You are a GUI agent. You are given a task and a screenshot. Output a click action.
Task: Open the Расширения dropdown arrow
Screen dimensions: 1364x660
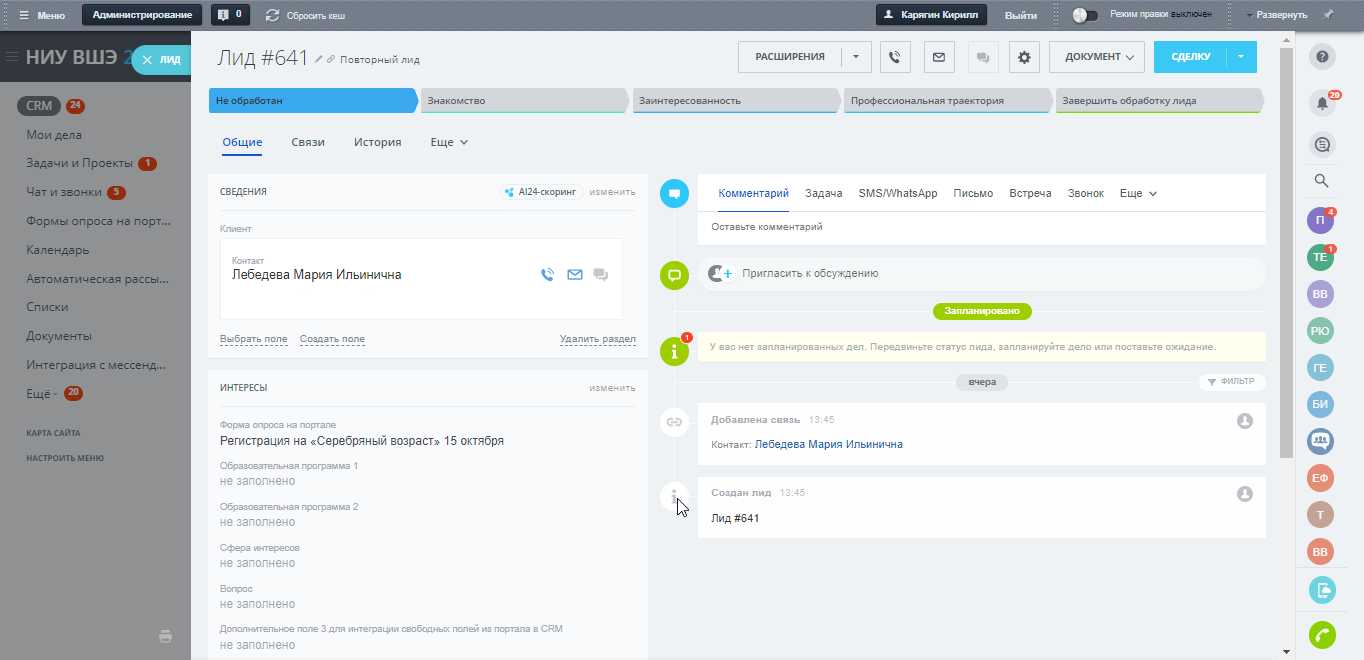(x=856, y=57)
